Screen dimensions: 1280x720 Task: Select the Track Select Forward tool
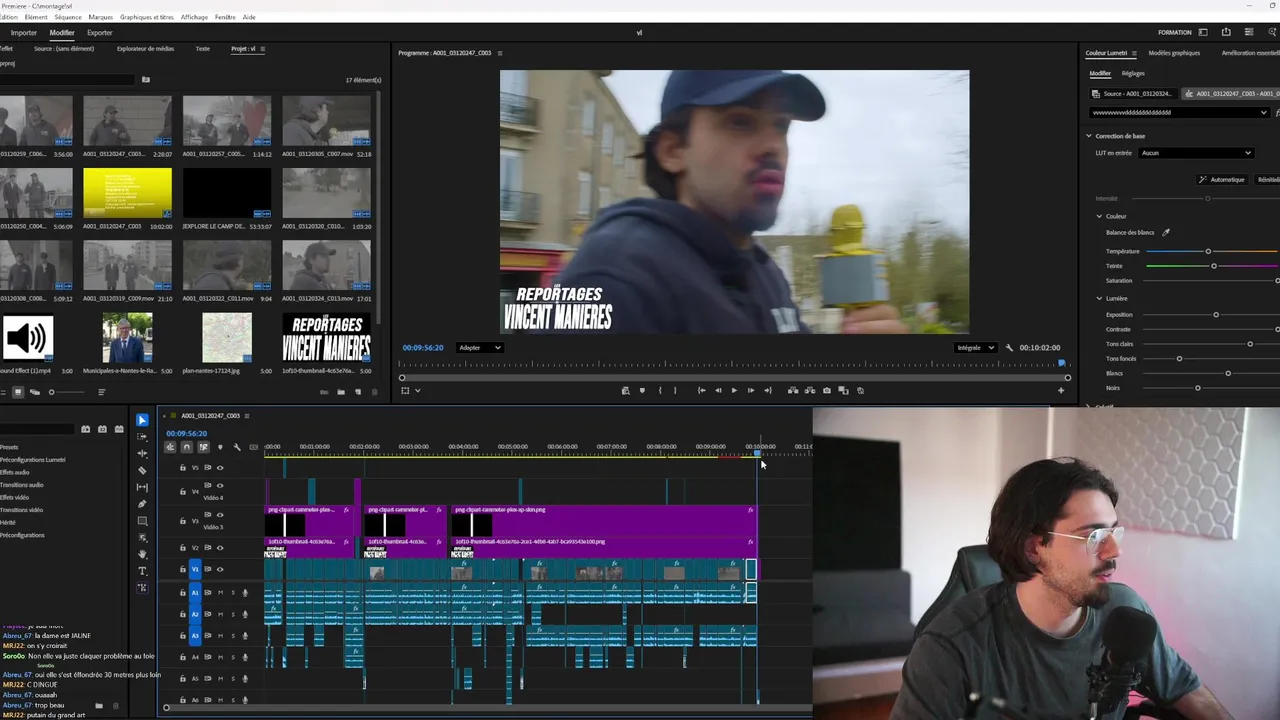point(142,437)
